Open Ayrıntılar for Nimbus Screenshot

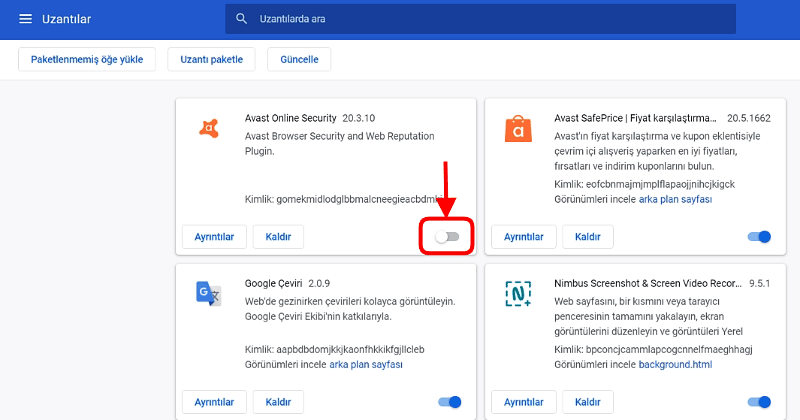(x=523, y=402)
